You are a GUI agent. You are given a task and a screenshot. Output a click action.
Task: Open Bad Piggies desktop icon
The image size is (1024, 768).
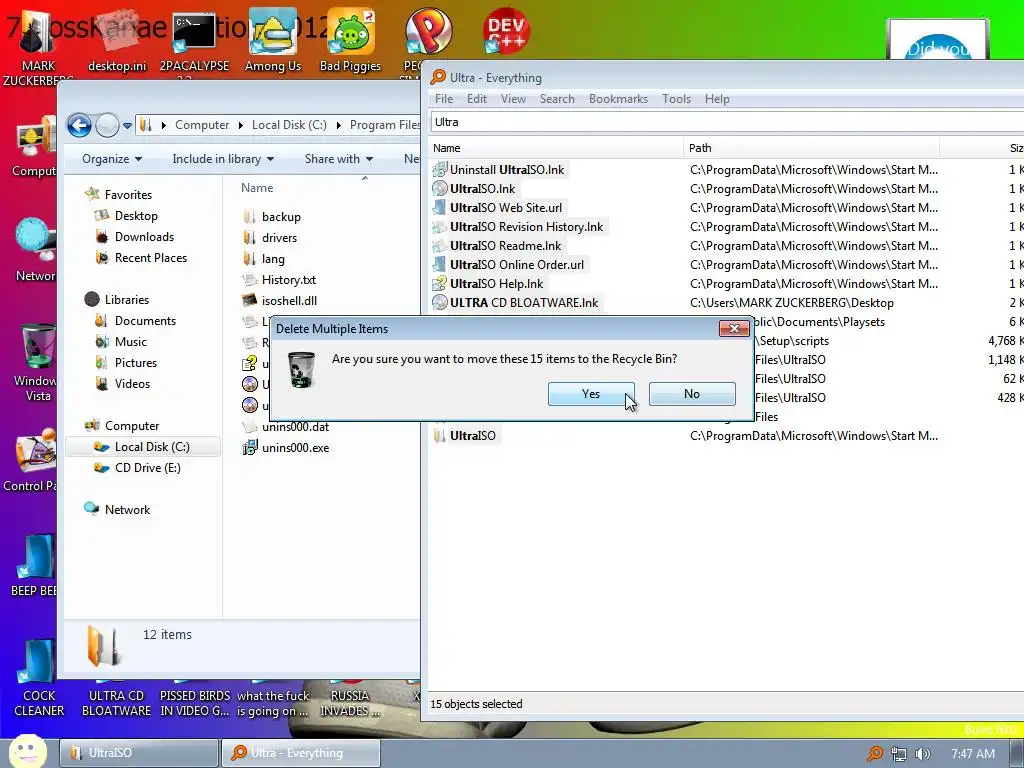[350, 40]
